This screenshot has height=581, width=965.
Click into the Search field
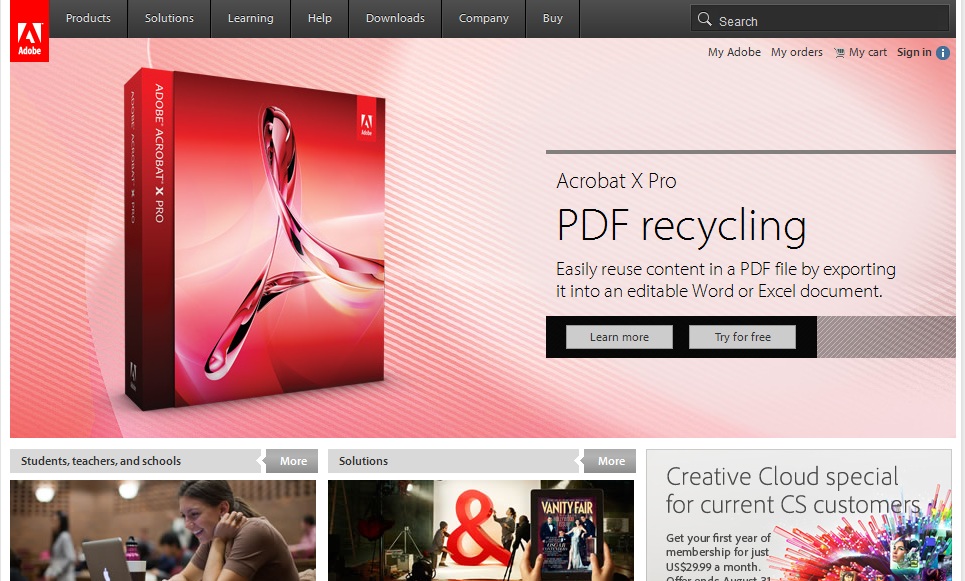(820, 18)
